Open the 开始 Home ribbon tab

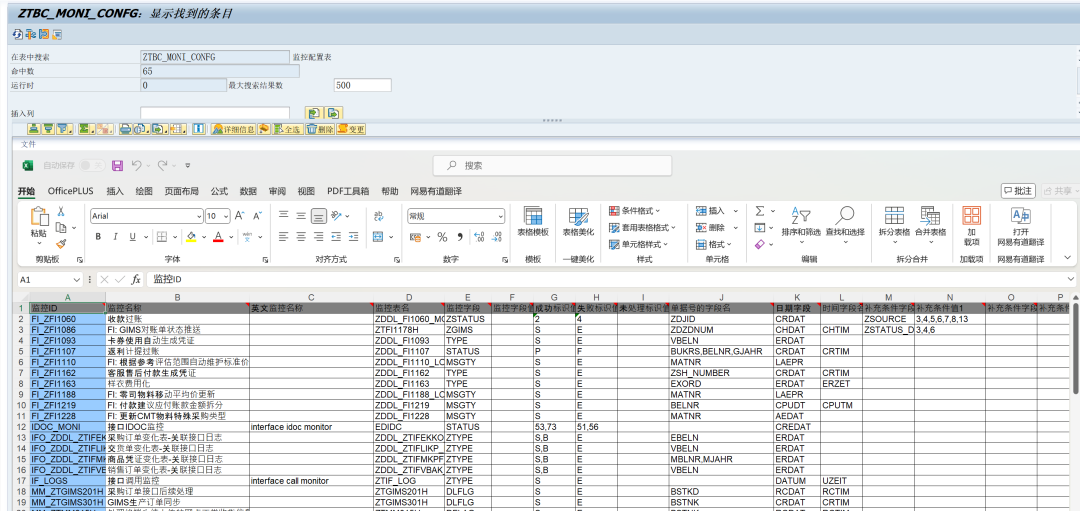tap(26, 191)
